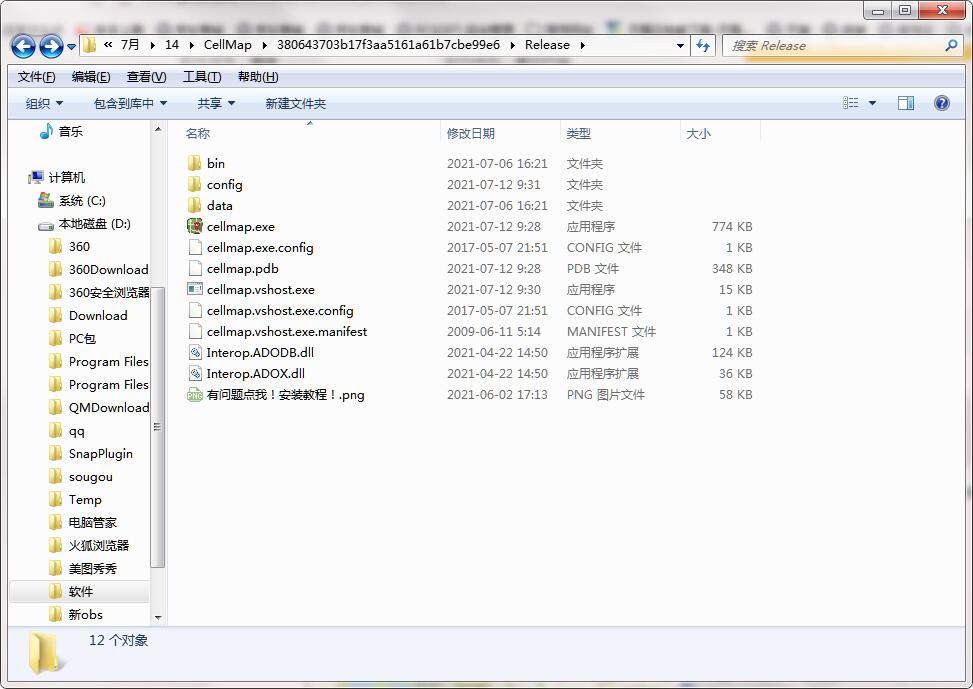This screenshot has width=973, height=689.
Task: Open the 工具(T) menu
Action: [x=201, y=77]
